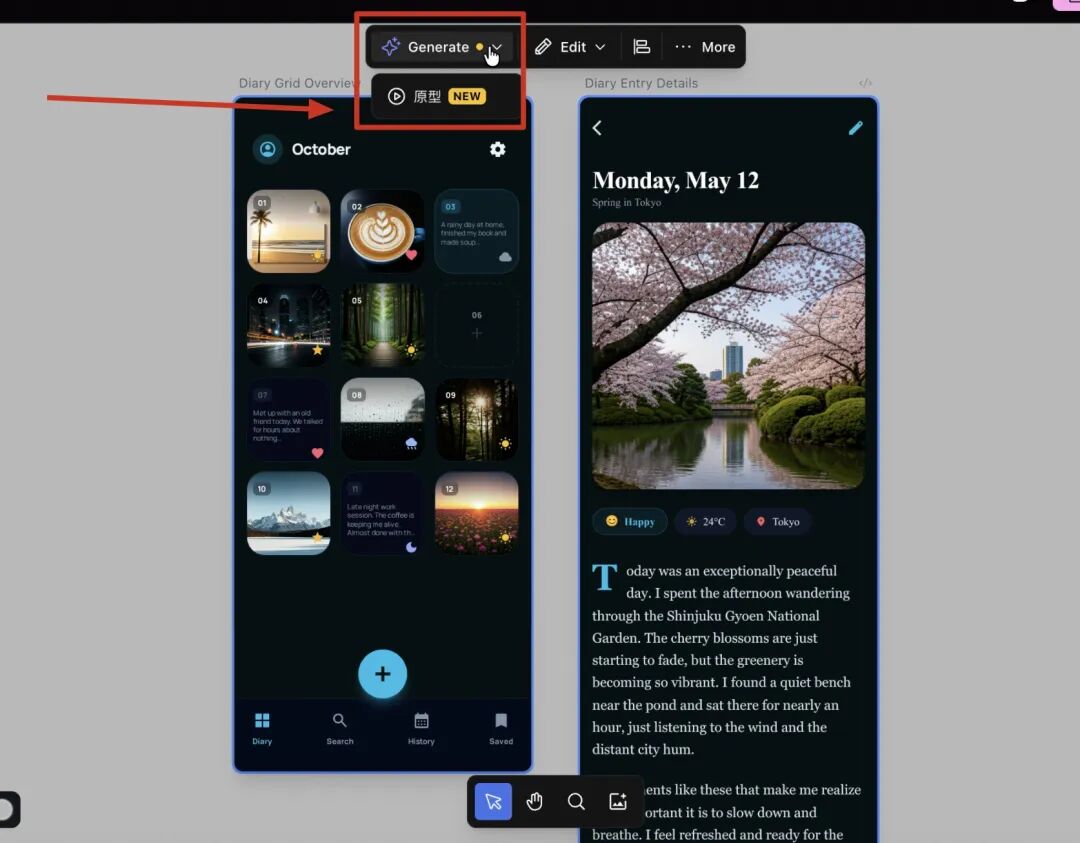Click the back arrow in Diary Entry Details

point(597,127)
